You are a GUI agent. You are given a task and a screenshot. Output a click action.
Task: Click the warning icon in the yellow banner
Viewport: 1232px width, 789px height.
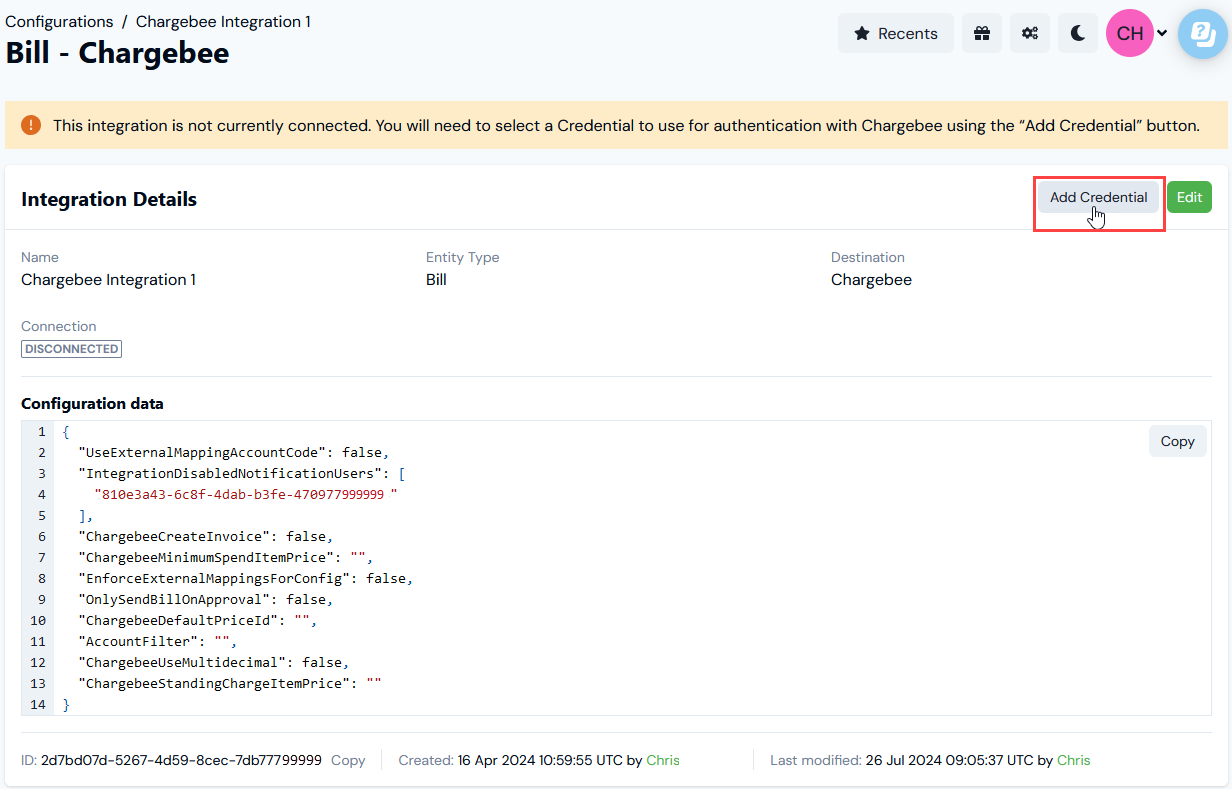[x=30, y=125]
